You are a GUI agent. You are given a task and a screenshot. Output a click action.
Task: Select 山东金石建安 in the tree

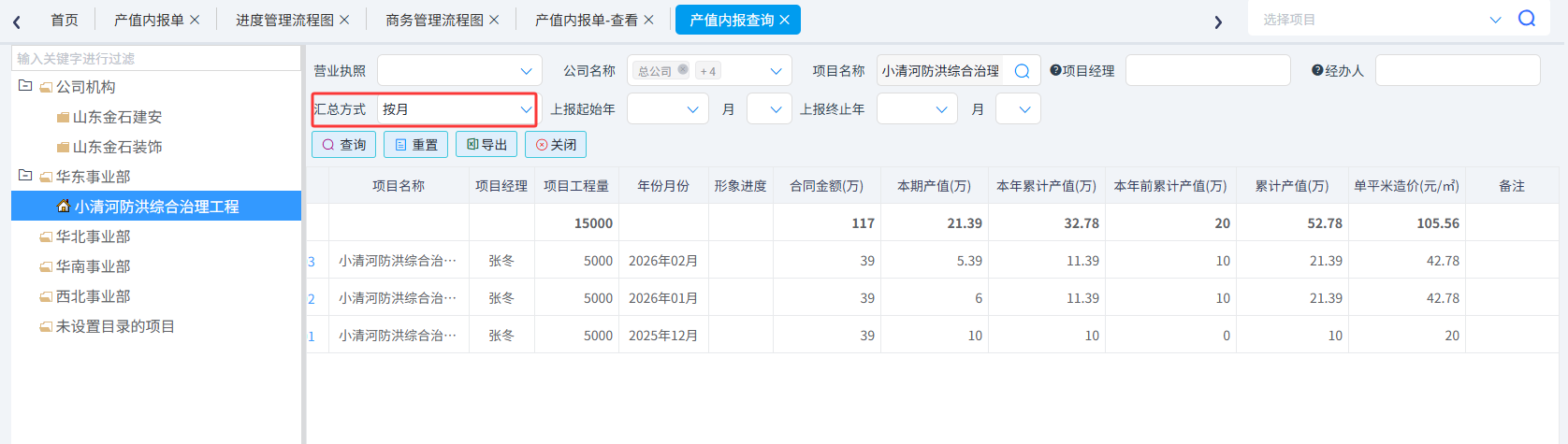[117, 117]
